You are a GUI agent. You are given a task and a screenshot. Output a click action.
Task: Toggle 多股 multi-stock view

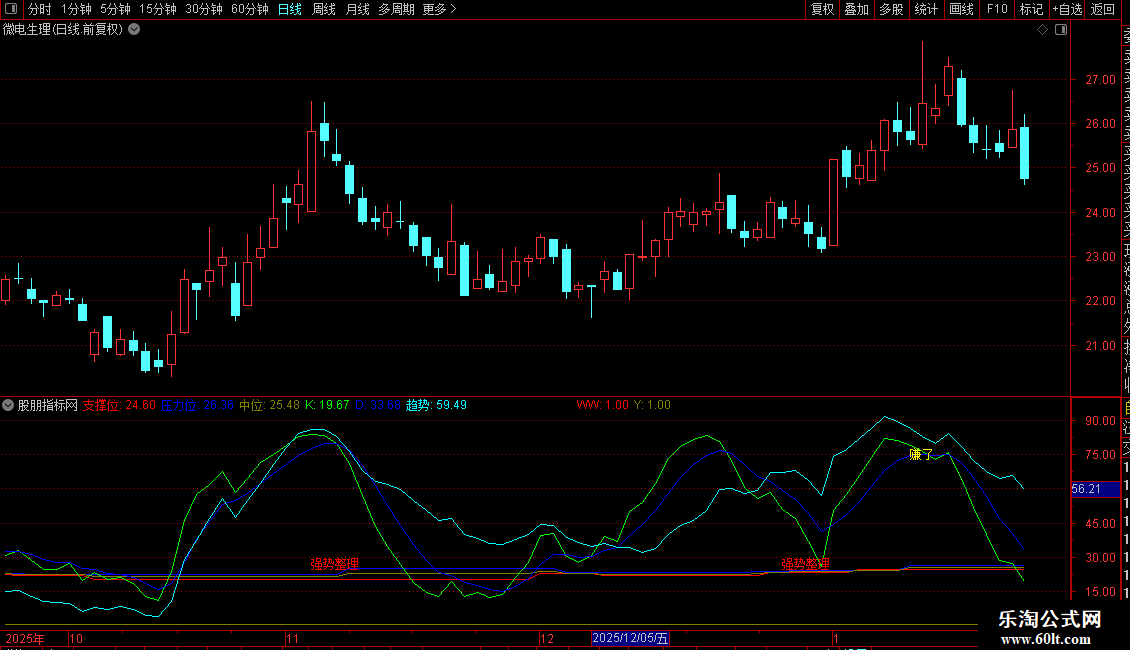(891, 9)
